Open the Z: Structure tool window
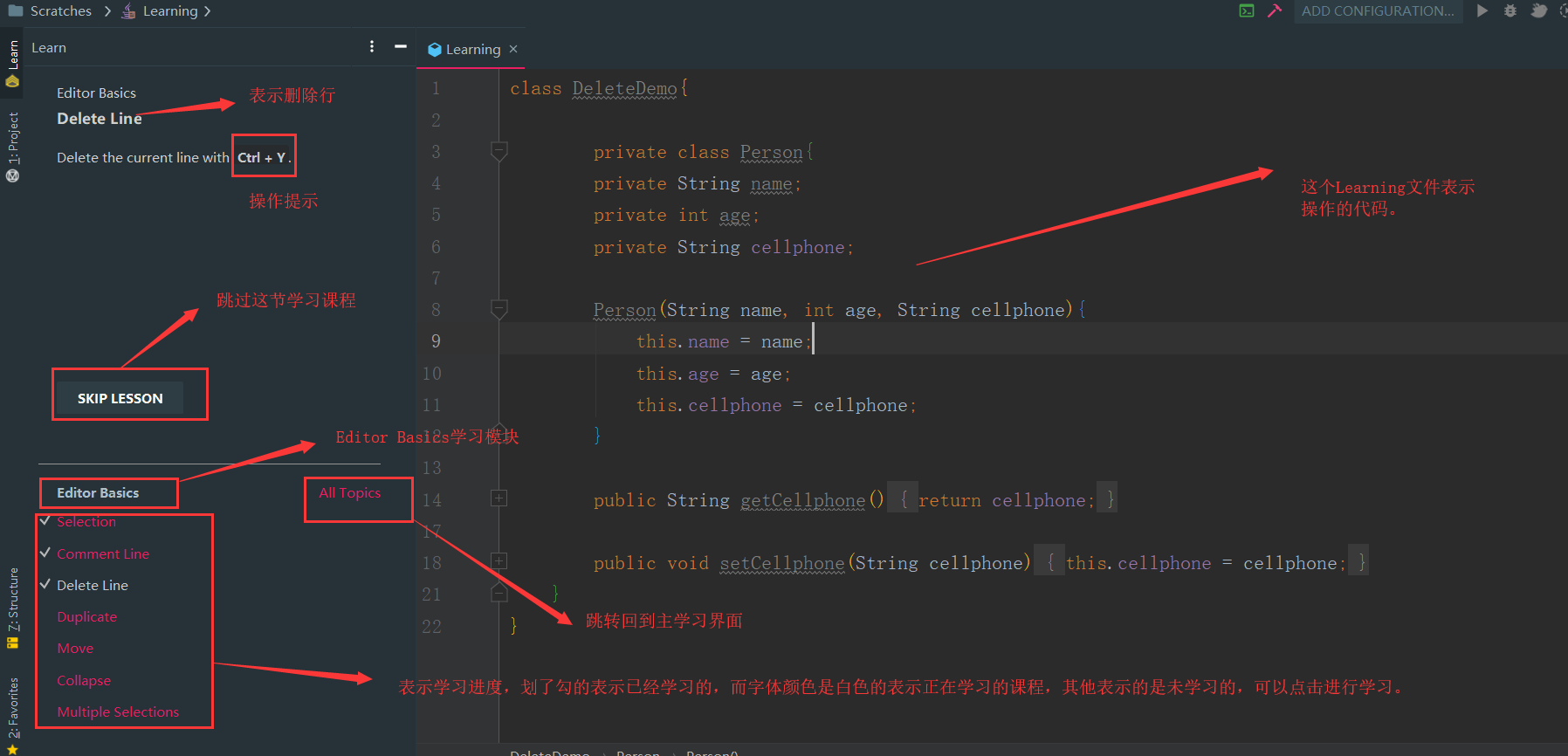Screen dimensions: 1568x756 pyautogui.click(x=12, y=608)
